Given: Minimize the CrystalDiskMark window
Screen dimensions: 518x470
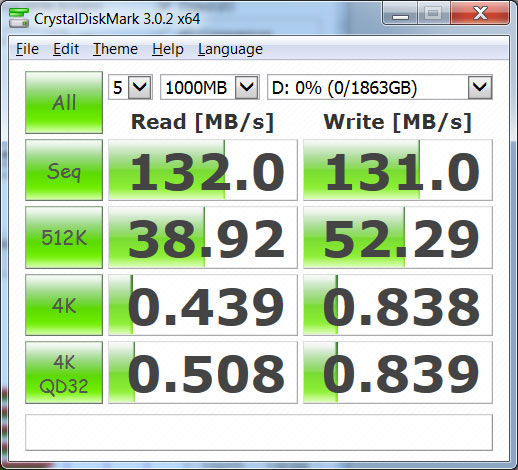Looking at the screenshot, I should coord(400,14).
